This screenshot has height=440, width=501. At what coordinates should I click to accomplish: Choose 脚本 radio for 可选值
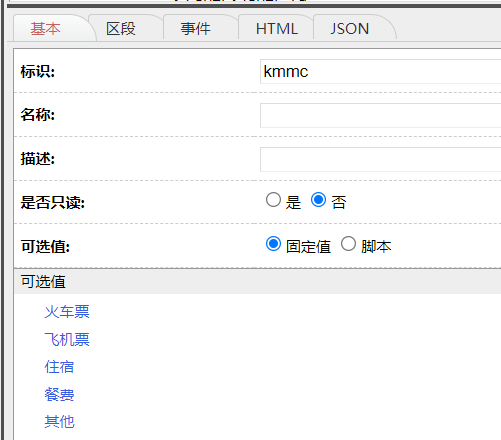pyautogui.click(x=348, y=244)
